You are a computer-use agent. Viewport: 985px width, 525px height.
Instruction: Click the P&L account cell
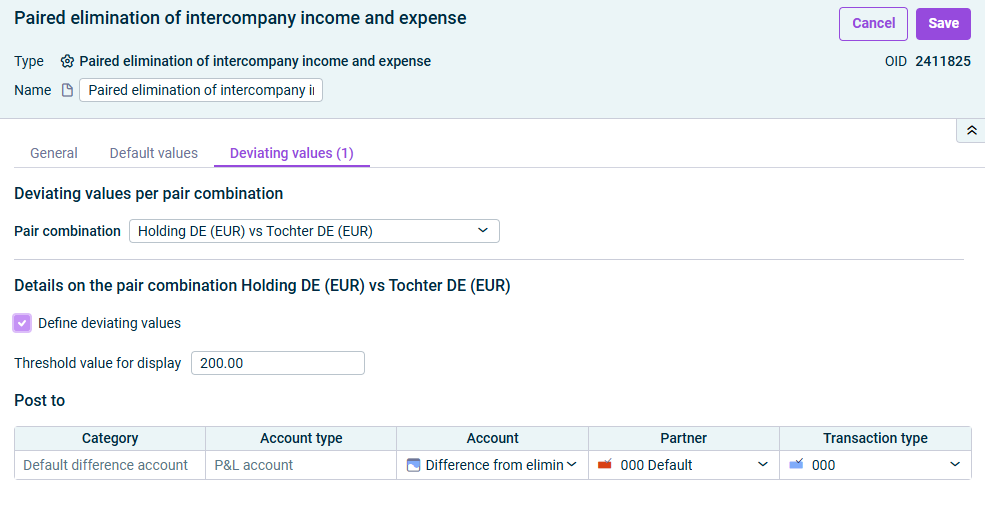point(301,465)
